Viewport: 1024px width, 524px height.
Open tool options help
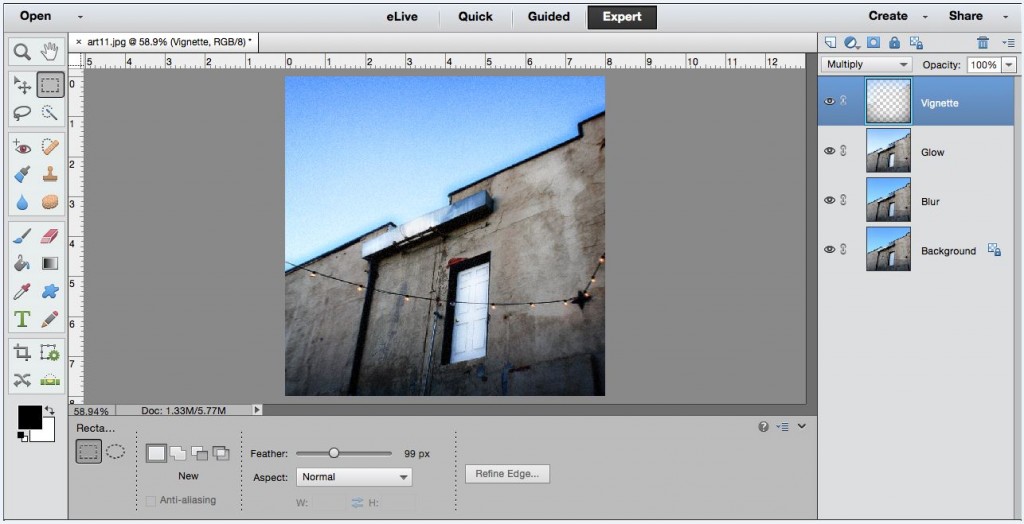pyautogui.click(x=763, y=427)
